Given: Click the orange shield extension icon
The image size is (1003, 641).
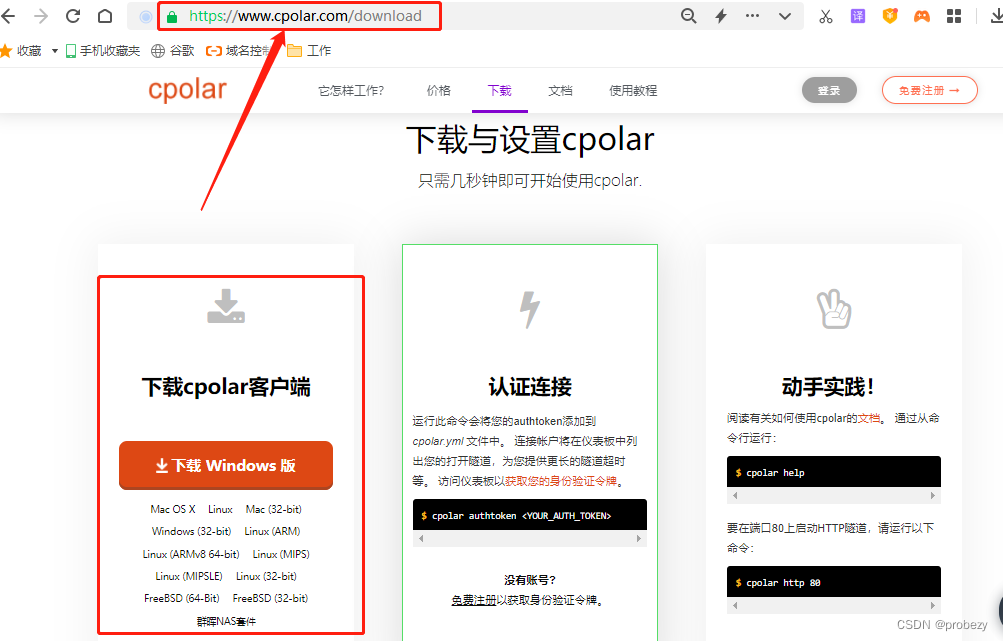Looking at the screenshot, I should (x=890, y=16).
